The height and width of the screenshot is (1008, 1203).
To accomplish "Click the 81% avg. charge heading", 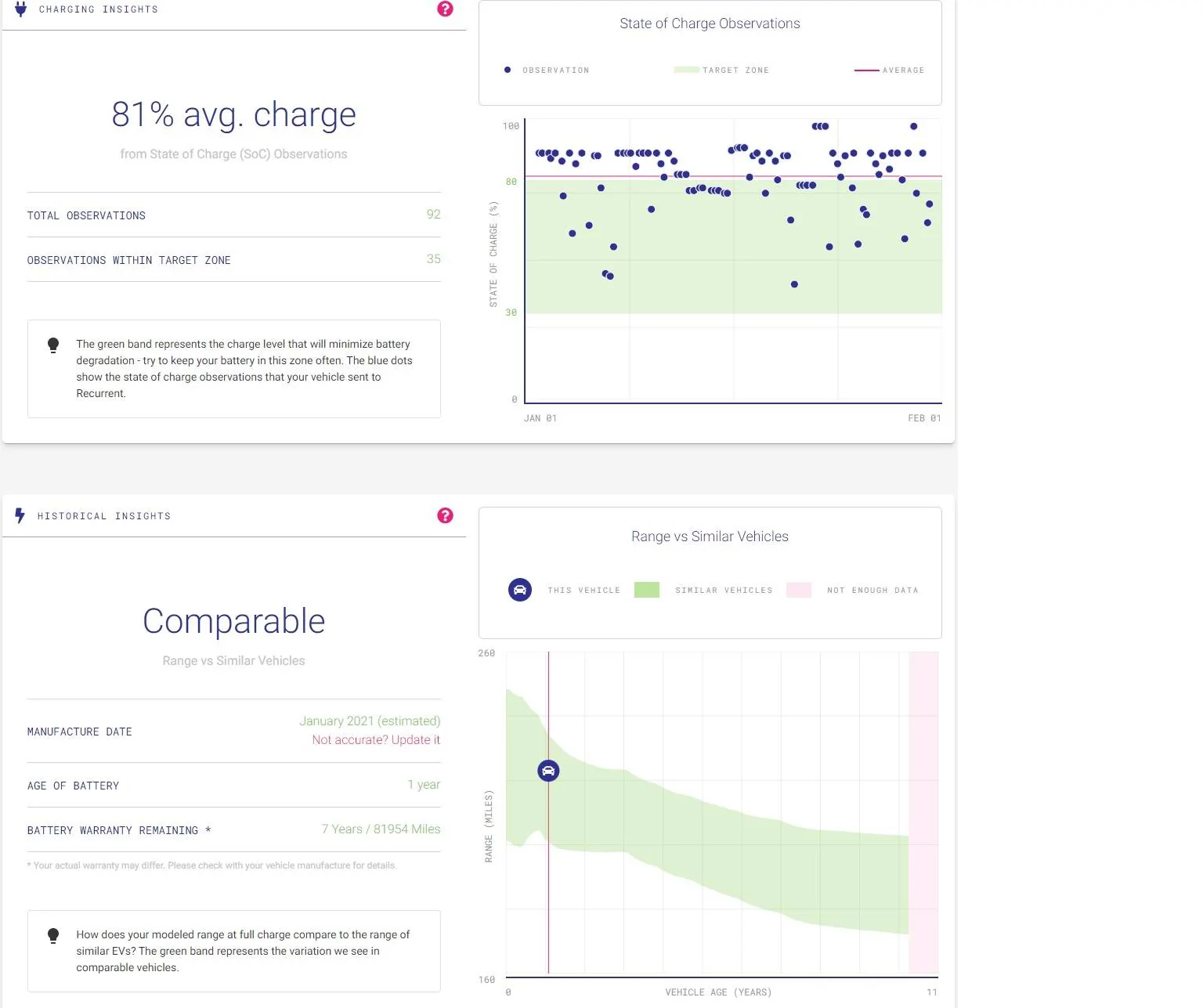I will [x=233, y=114].
